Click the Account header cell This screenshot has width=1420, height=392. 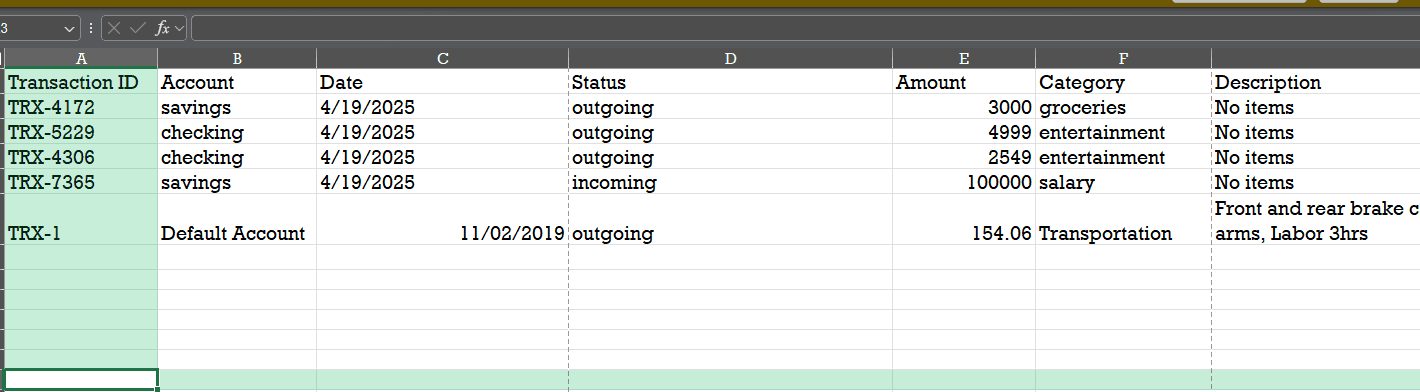[237, 82]
